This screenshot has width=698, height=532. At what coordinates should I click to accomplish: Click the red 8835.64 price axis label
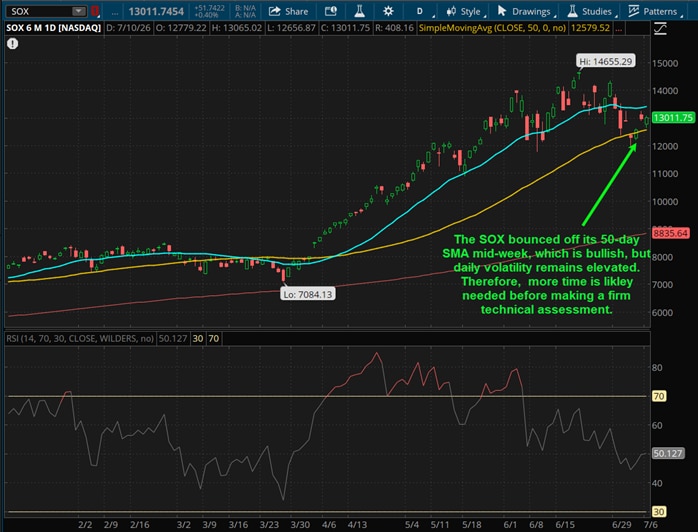(x=670, y=233)
